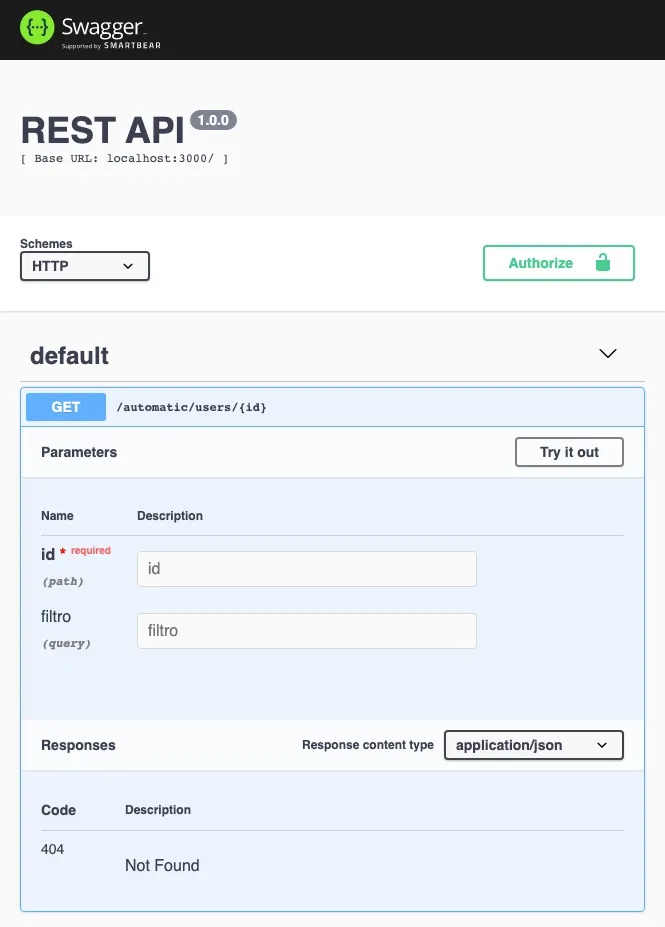Click the Parameters section header
This screenshot has height=927, width=665.
point(79,452)
